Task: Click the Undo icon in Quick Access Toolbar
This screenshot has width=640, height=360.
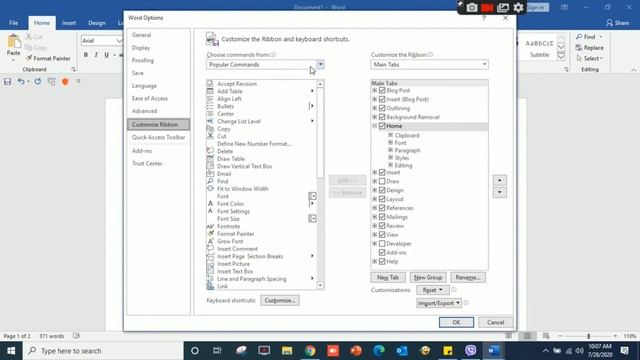Action: 21,82
